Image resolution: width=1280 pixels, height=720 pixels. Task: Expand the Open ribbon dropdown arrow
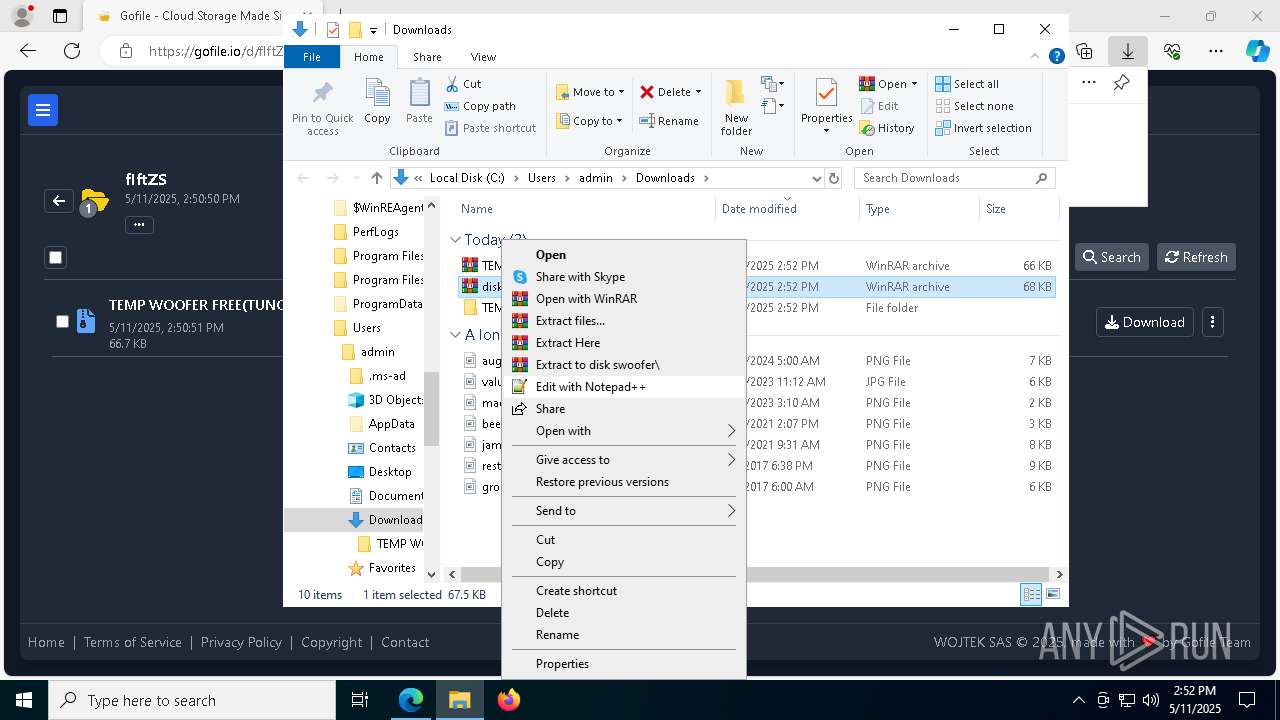coord(914,84)
